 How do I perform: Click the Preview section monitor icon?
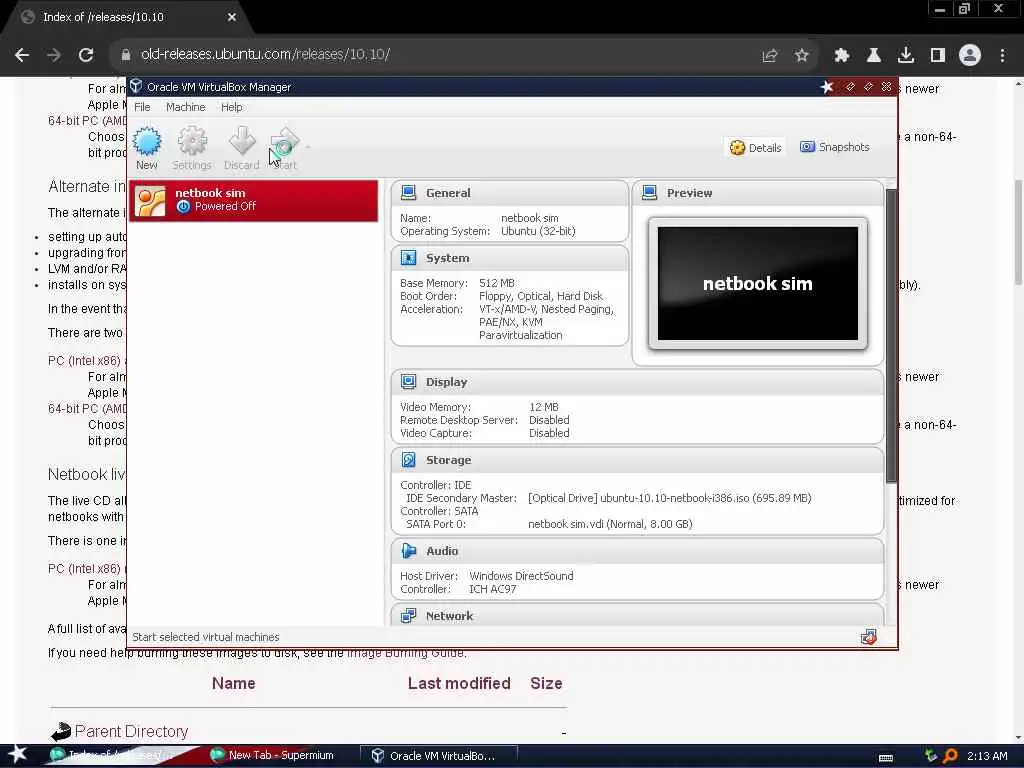(650, 193)
